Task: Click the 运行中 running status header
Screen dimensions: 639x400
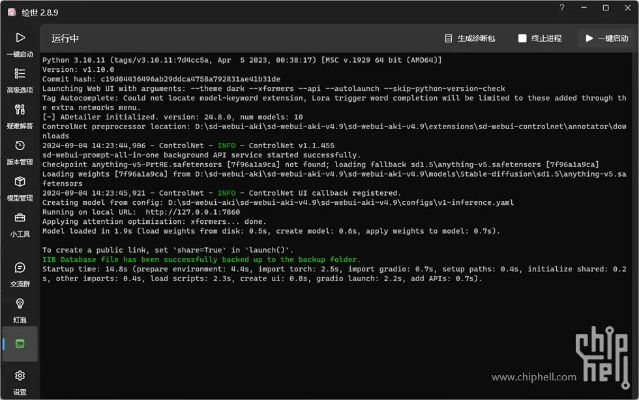Action: pyautogui.click(x=66, y=38)
